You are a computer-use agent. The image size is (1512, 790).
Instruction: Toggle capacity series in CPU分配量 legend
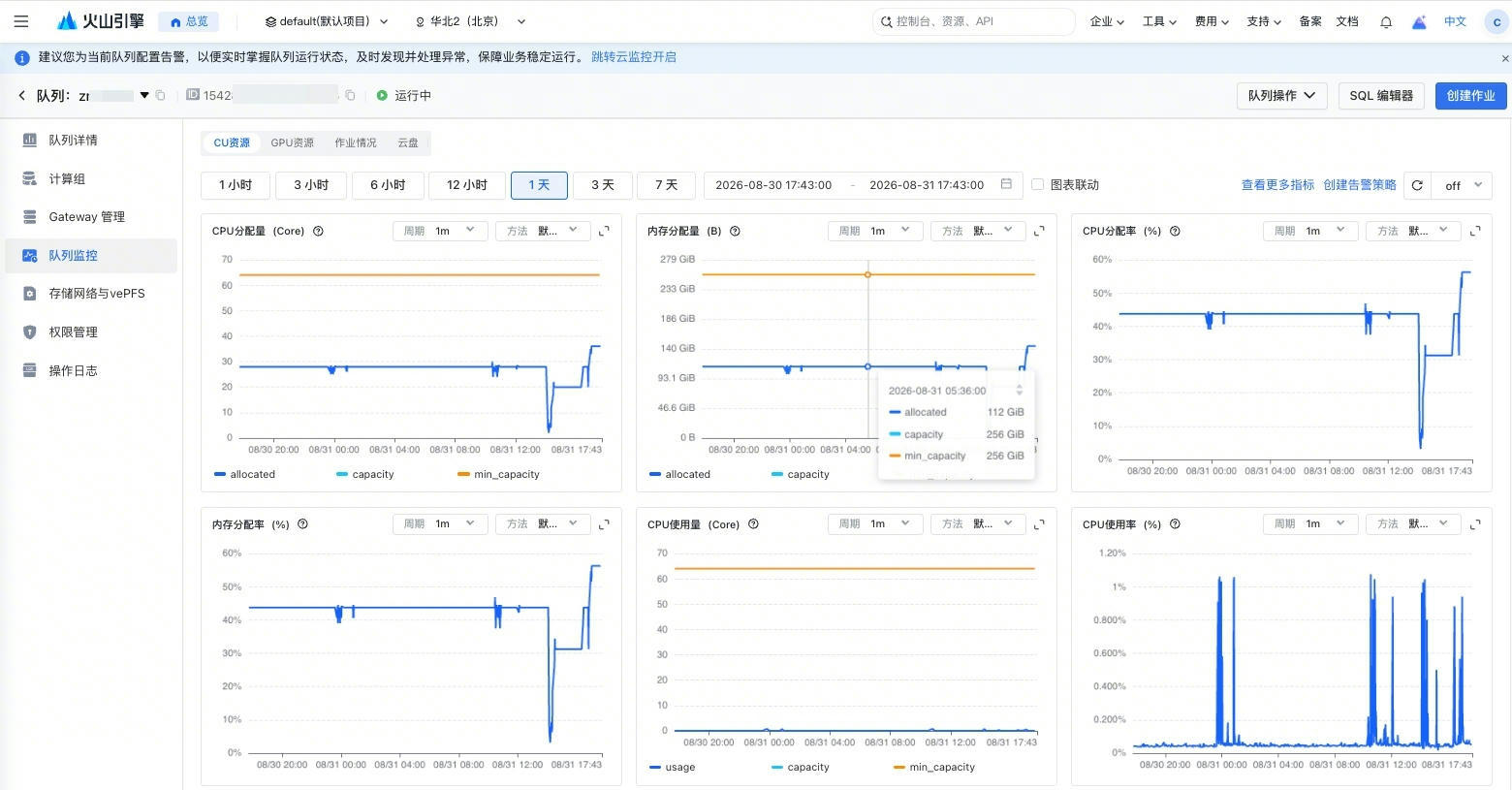click(365, 474)
